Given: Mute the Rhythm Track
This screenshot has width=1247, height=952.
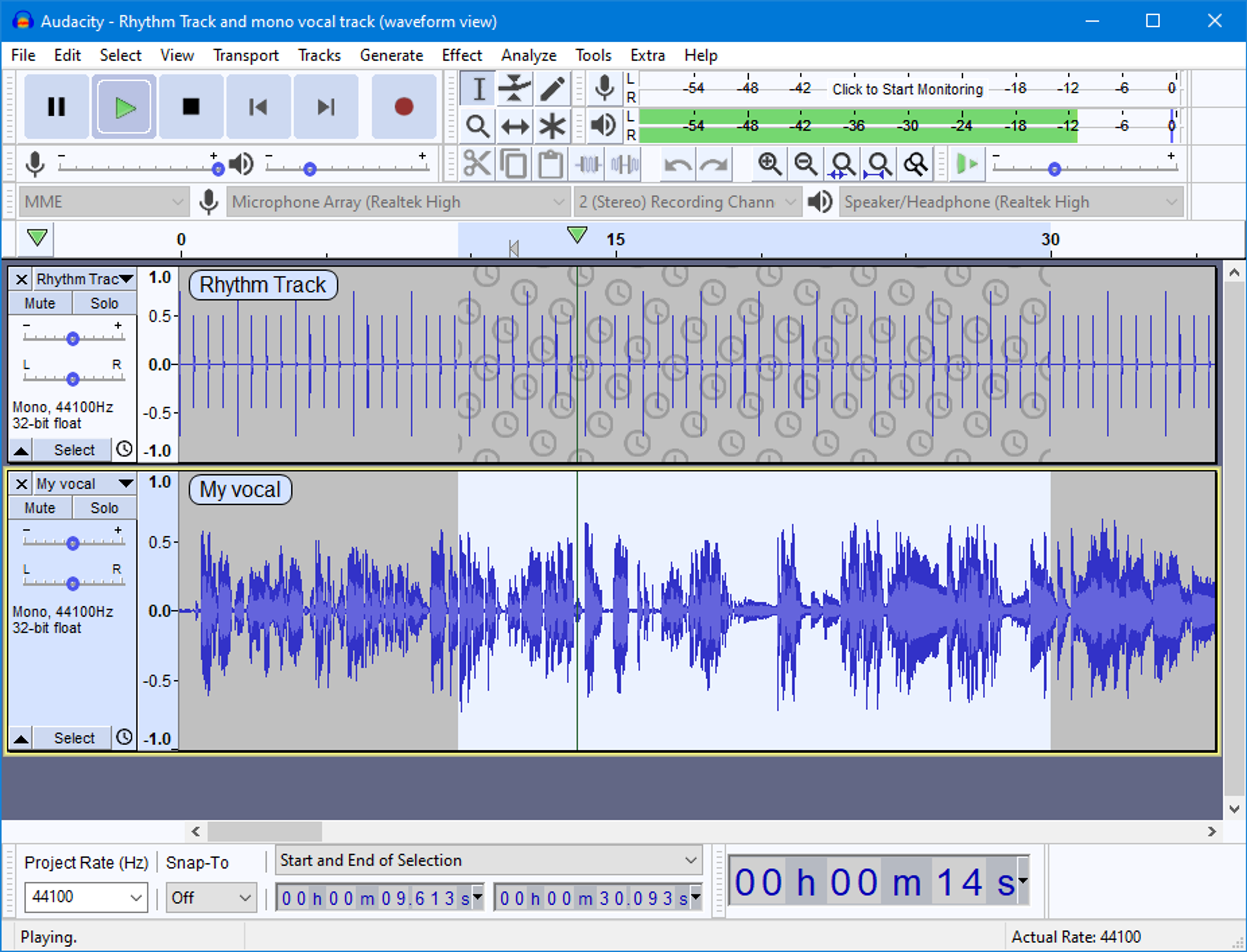Looking at the screenshot, I should [x=39, y=302].
